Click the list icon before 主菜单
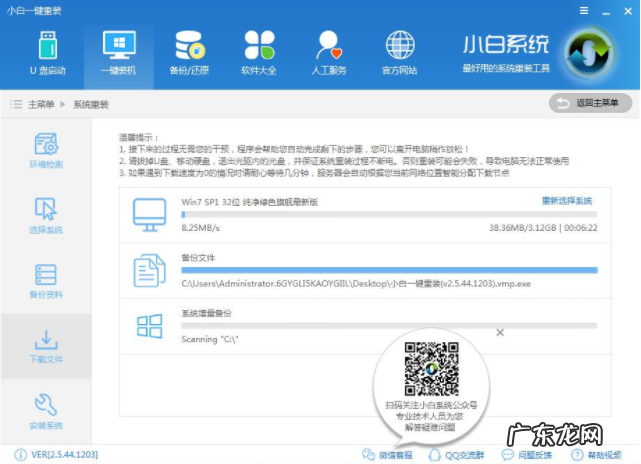Viewport: 641px width, 464px height. (16, 104)
